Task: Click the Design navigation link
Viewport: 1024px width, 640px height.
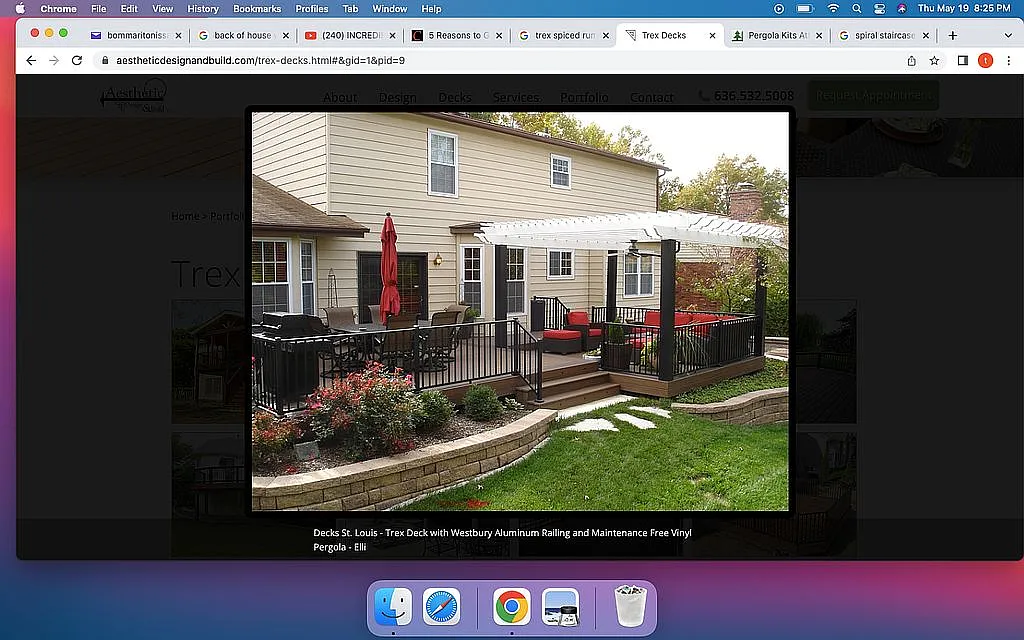Action: coord(397,97)
